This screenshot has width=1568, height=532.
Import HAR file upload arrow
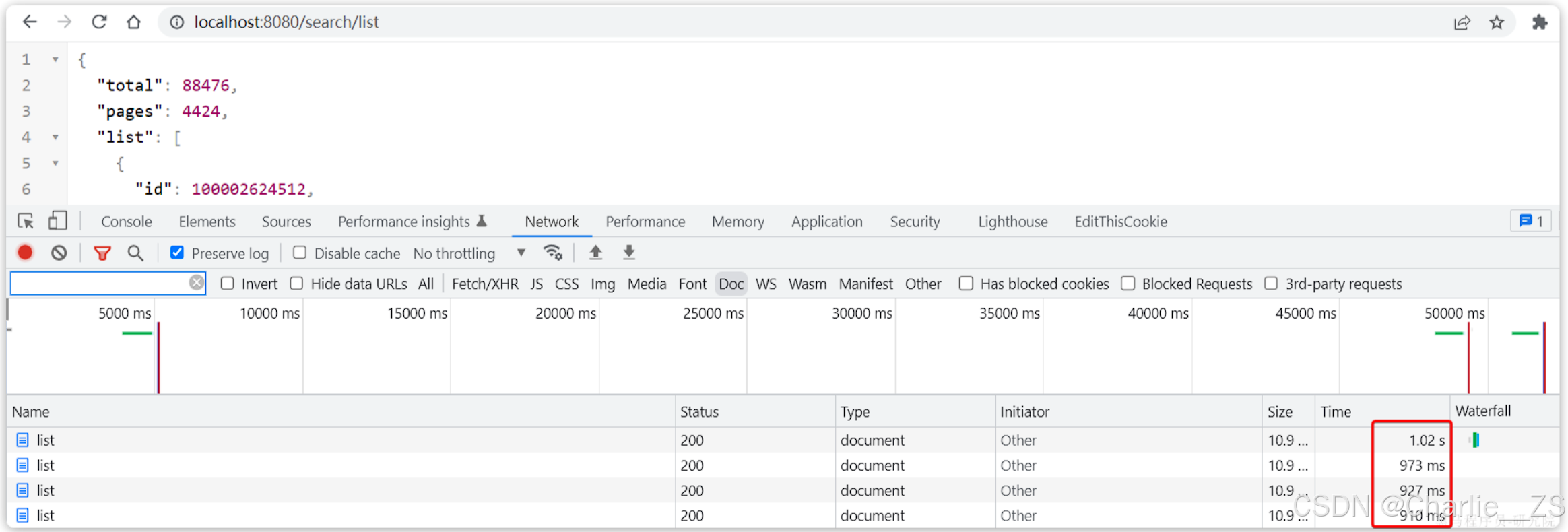(x=595, y=253)
